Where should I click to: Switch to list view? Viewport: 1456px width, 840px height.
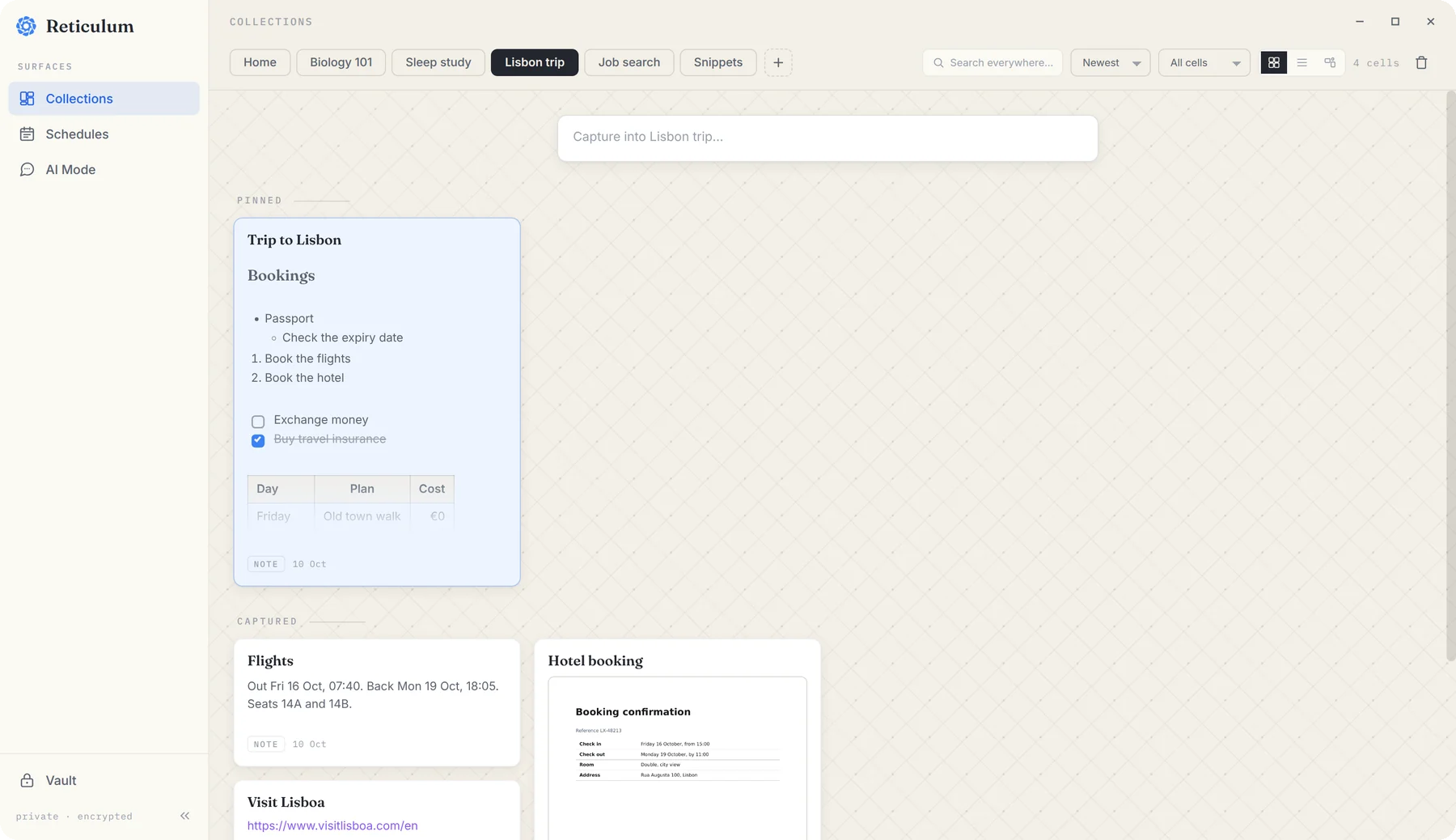point(1302,62)
